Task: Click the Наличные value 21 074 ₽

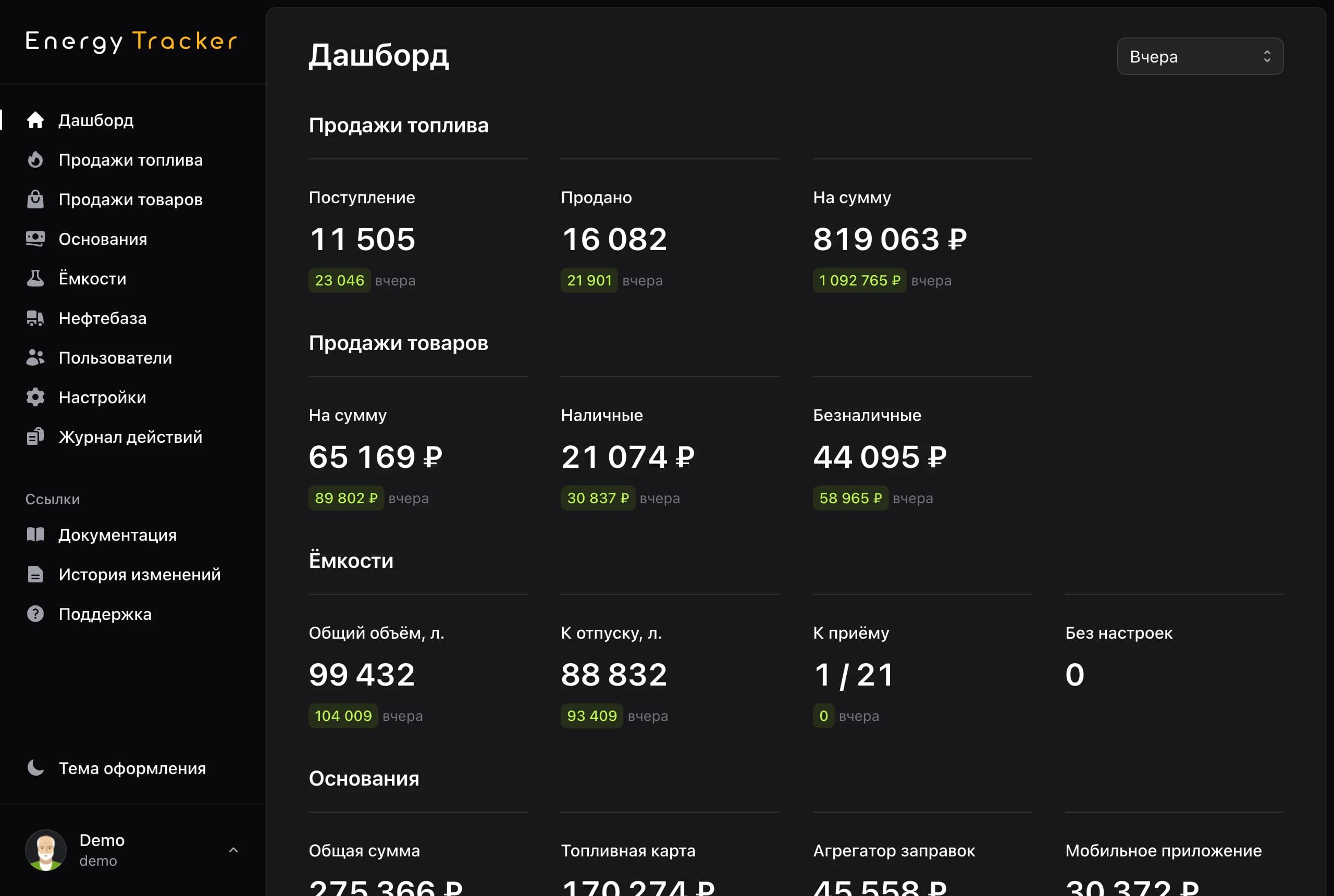Action: coord(628,456)
